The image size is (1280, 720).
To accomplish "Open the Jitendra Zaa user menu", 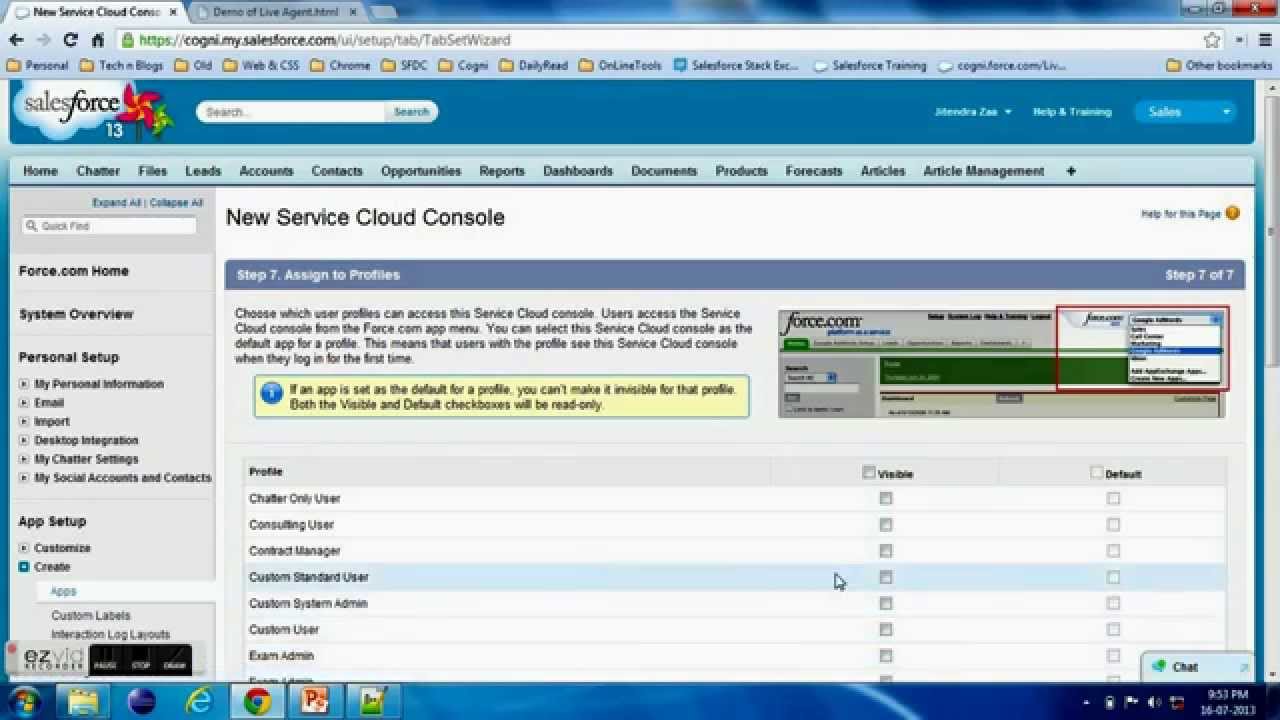I will pos(973,112).
